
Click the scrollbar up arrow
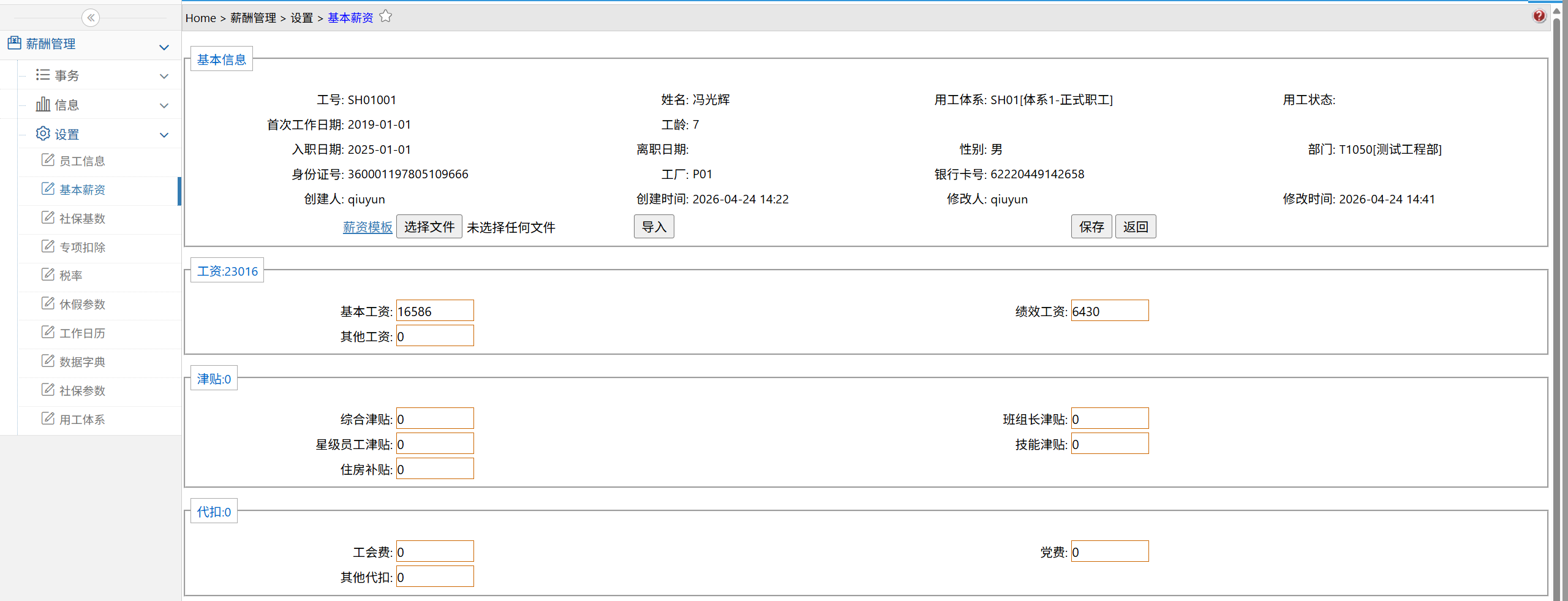[1556, 10]
